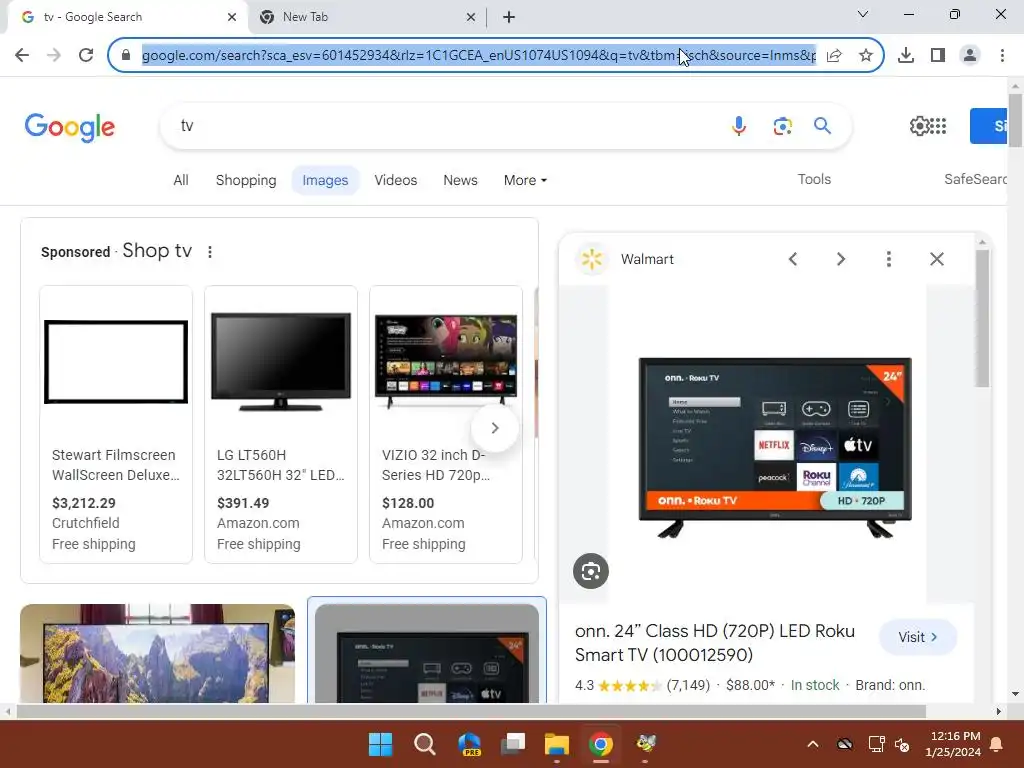Reload the current page
This screenshot has width=1024, height=768.
click(86, 55)
